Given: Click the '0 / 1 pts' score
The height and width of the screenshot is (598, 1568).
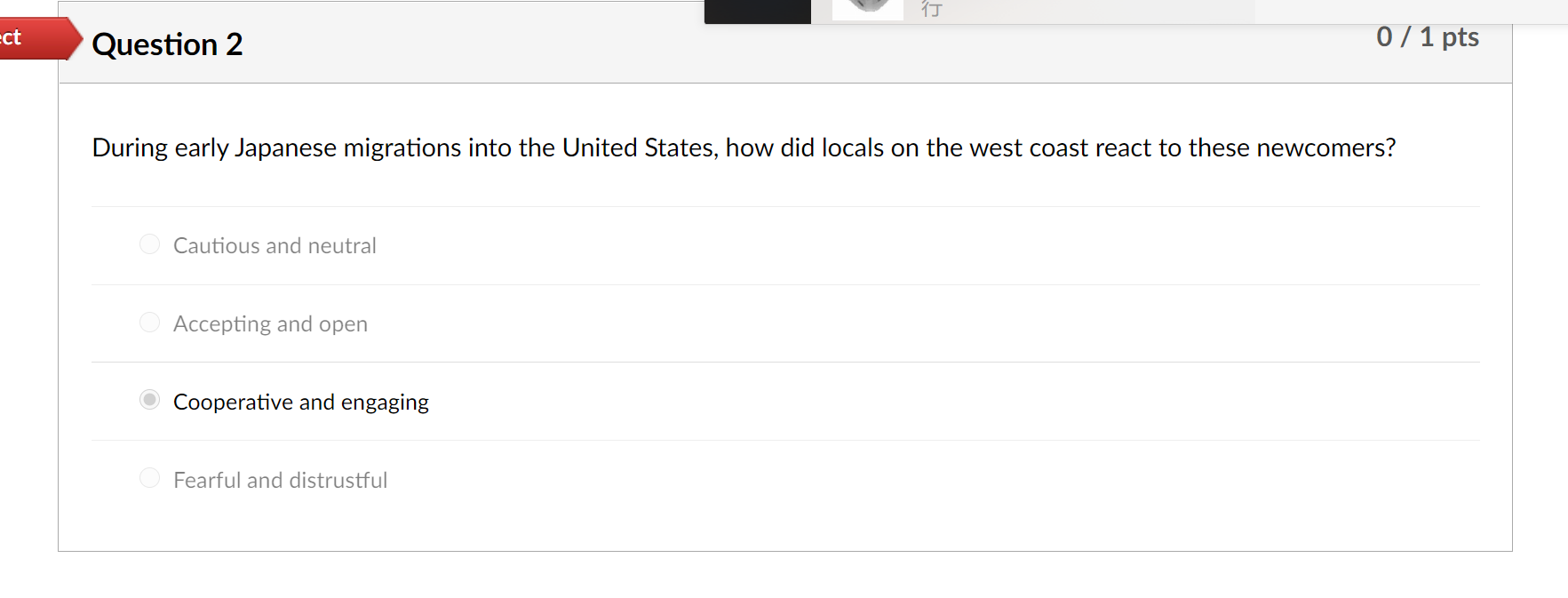Looking at the screenshot, I should point(1428,36).
